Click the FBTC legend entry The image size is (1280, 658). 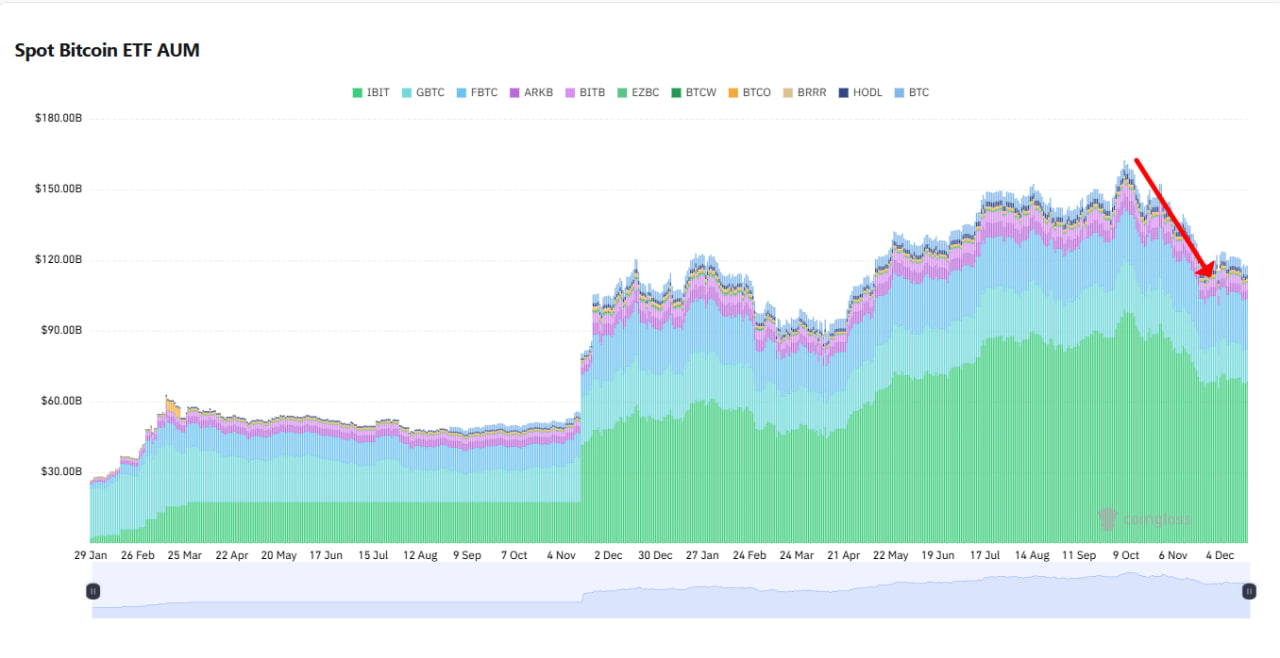476,93
